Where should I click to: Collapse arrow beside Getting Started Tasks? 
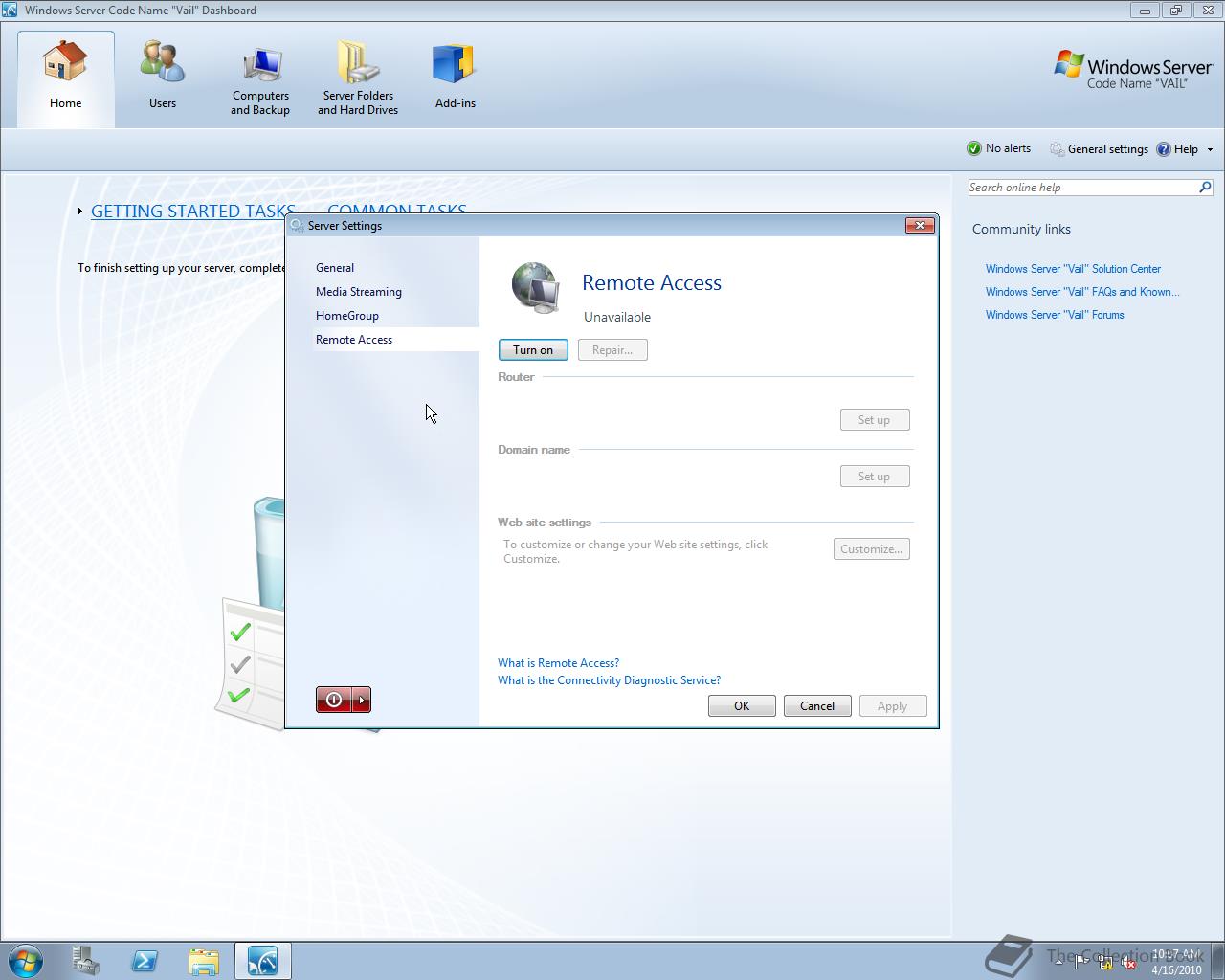click(80, 211)
